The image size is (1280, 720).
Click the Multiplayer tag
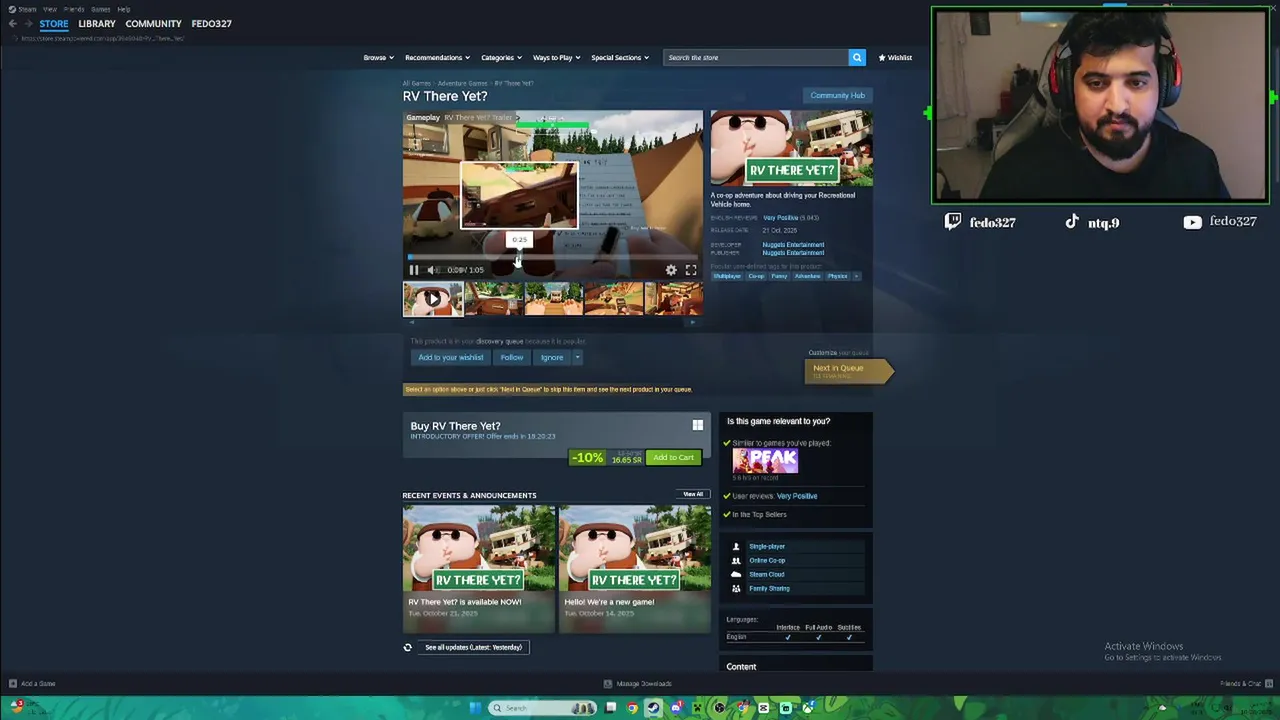[727, 276]
